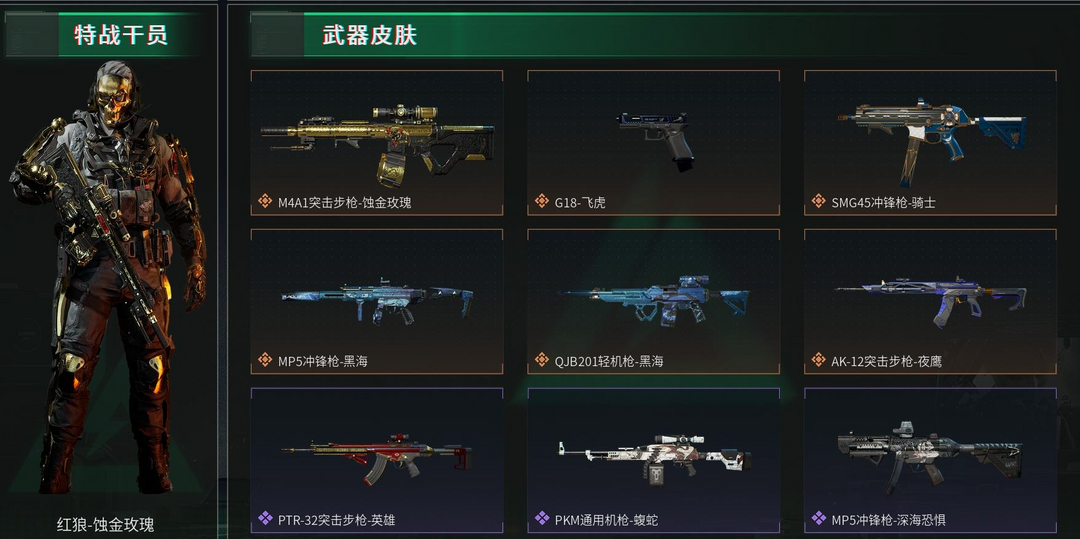Select the G18 pistol skin image
The width and height of the screenshot is (1080, 539).
pos(656,141)
